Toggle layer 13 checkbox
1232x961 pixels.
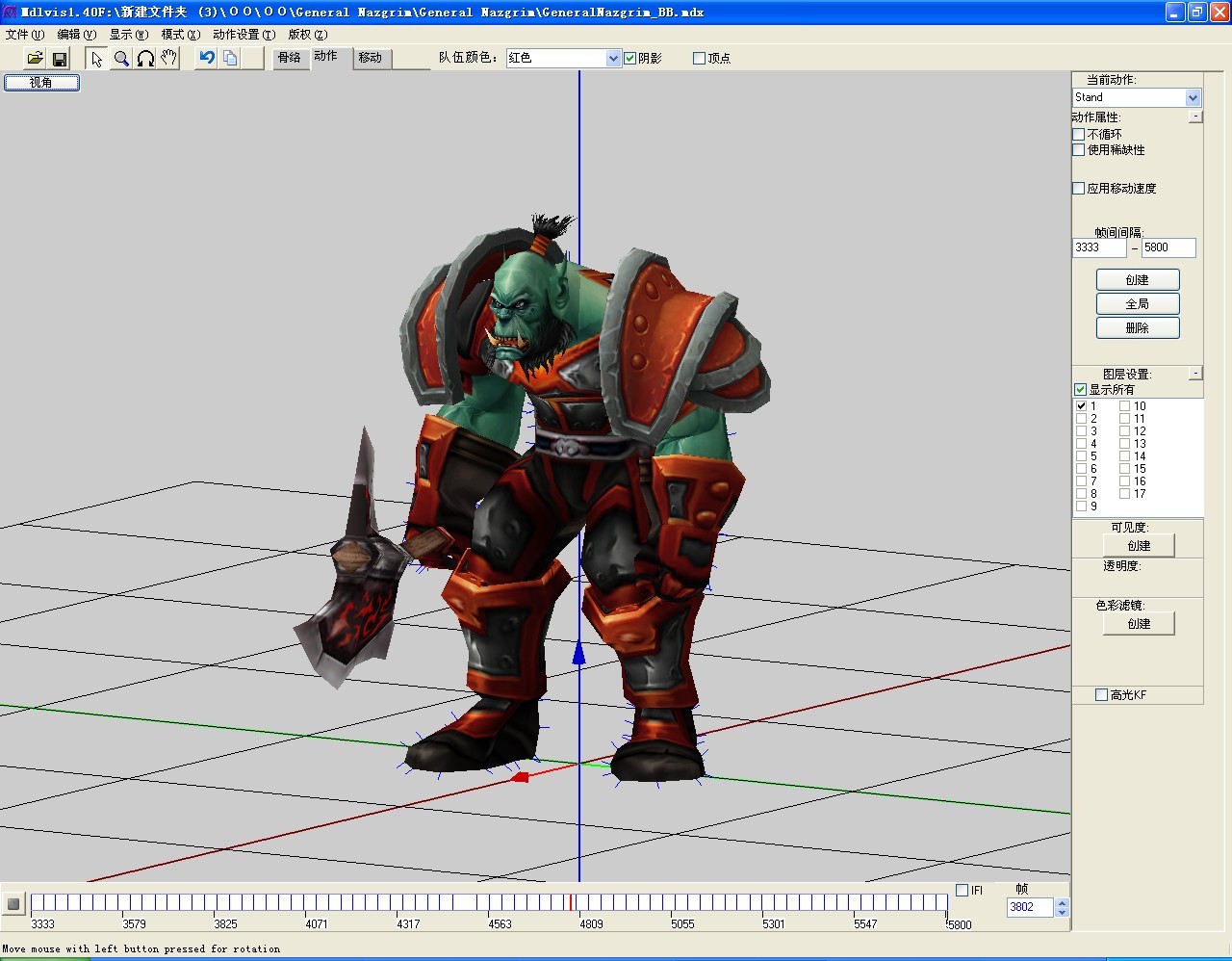tap(1124, 444)
